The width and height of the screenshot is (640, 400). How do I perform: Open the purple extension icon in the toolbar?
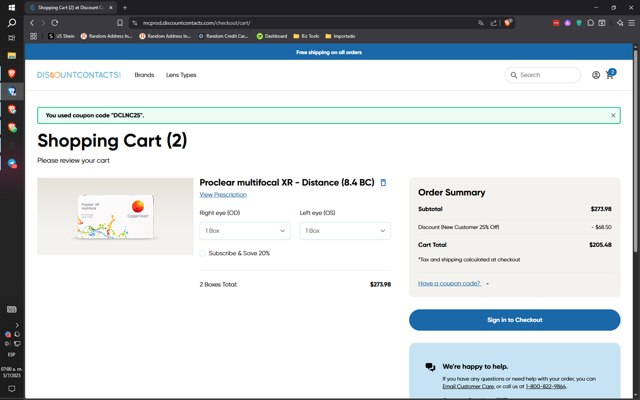pyautogui.click(x=567, y=23)
